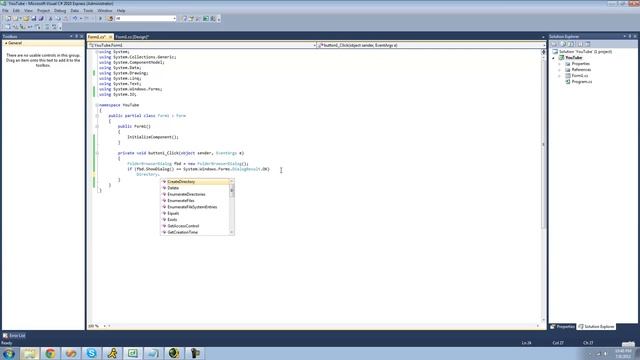Viewport: 640px width, 360px height.
Task: Open Skype from the taskbar
Action: [91, 353]
